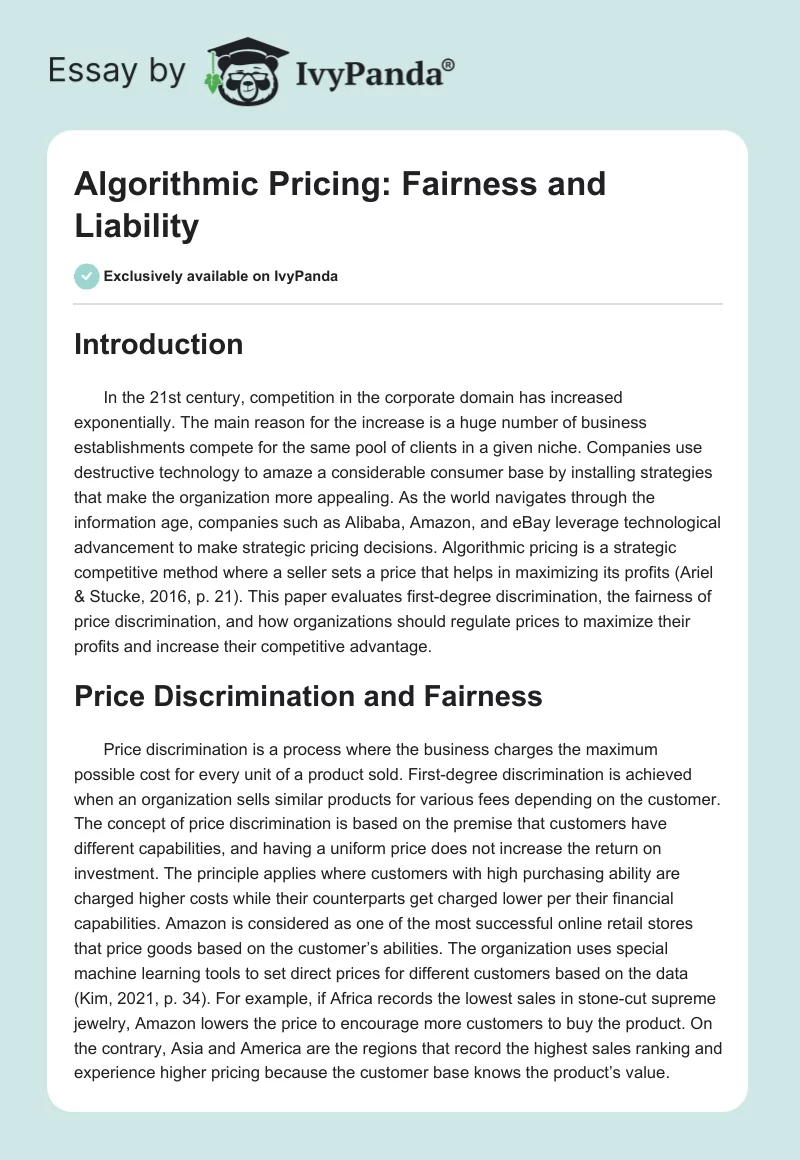Click the "Introduction" section heading
800x1160 pixels.
pos(159,344)
